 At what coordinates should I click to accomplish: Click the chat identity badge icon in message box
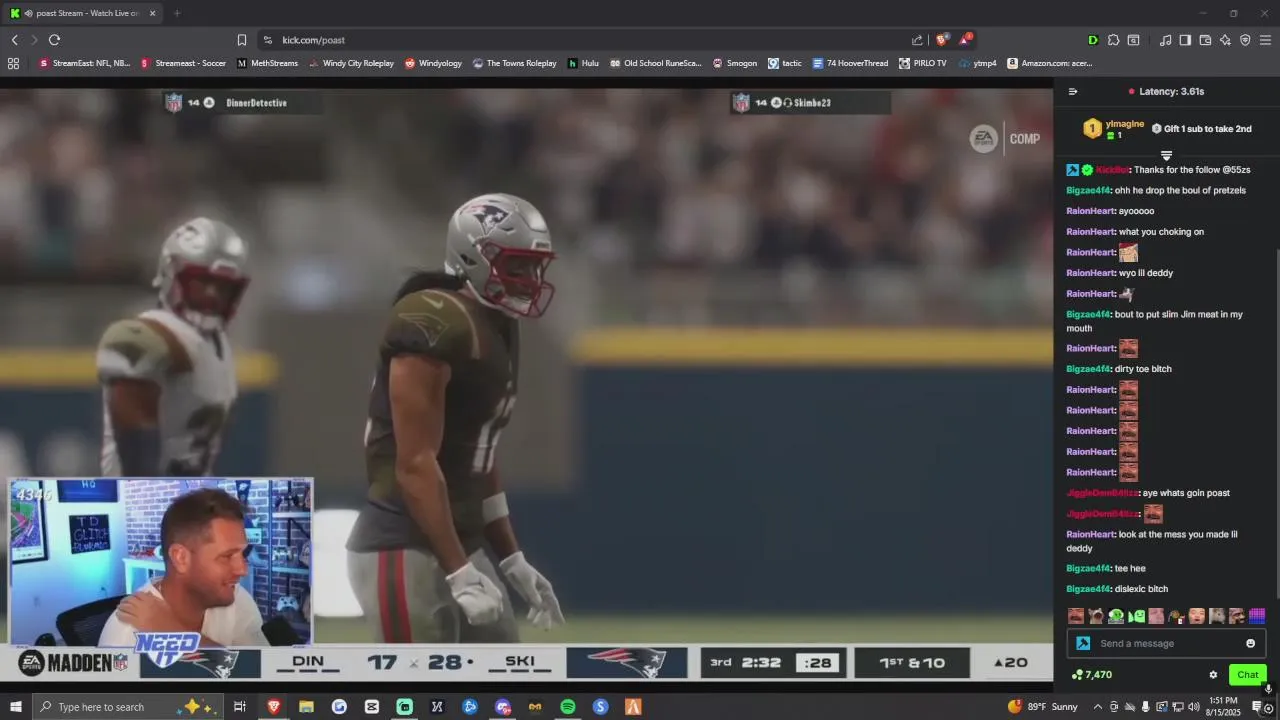[x=1082, y=643]
